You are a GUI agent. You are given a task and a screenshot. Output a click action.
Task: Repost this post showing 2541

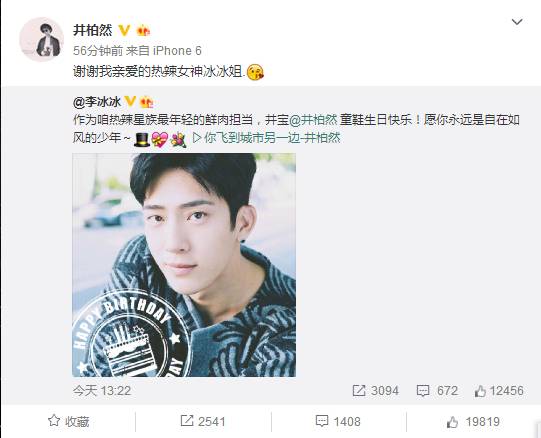(x=203, y=421)
